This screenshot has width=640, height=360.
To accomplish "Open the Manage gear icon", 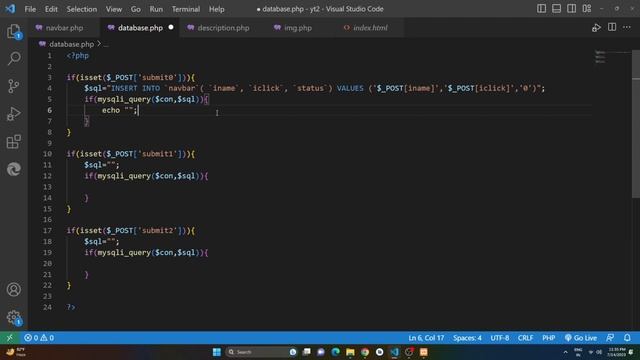I will 13,317.
